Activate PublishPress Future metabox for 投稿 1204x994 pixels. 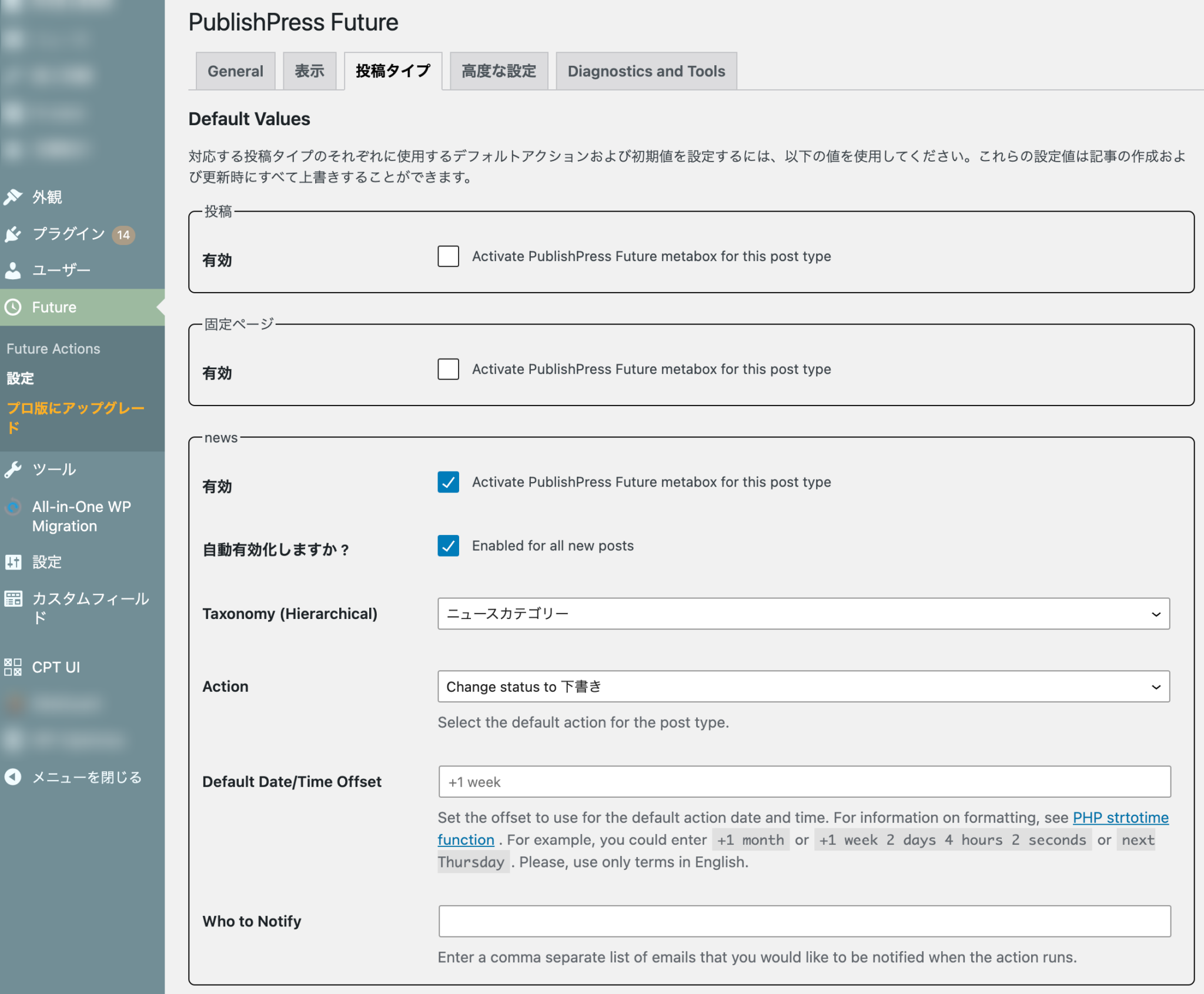[448, 256]
